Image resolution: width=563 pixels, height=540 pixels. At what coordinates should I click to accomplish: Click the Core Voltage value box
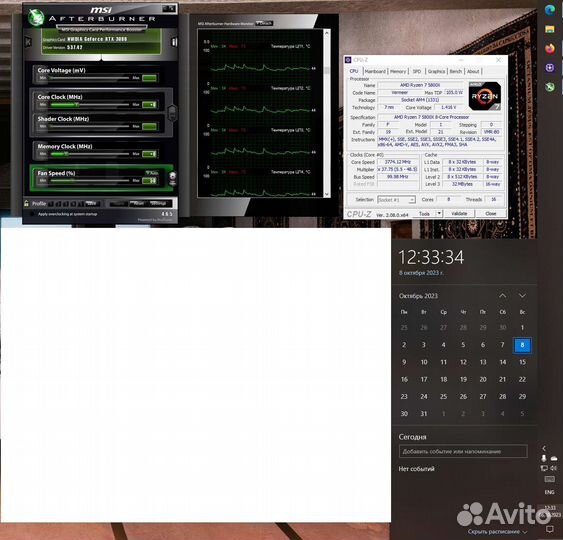(149, 78)
